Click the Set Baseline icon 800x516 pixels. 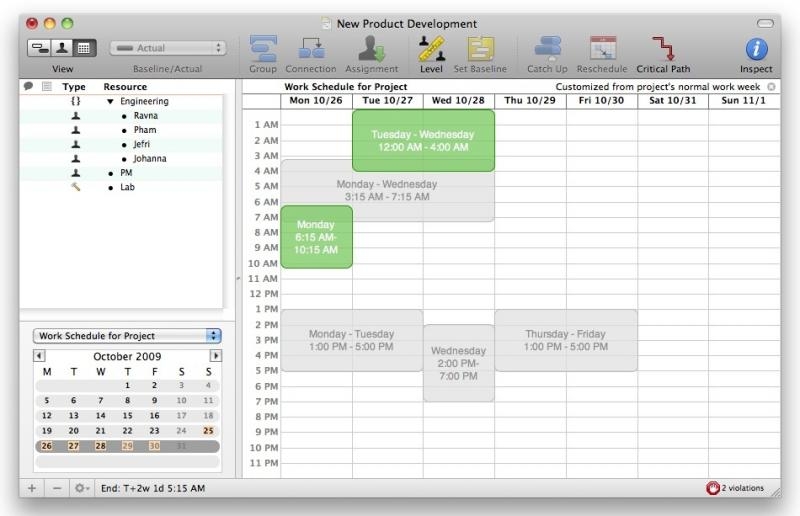(480, 50)
